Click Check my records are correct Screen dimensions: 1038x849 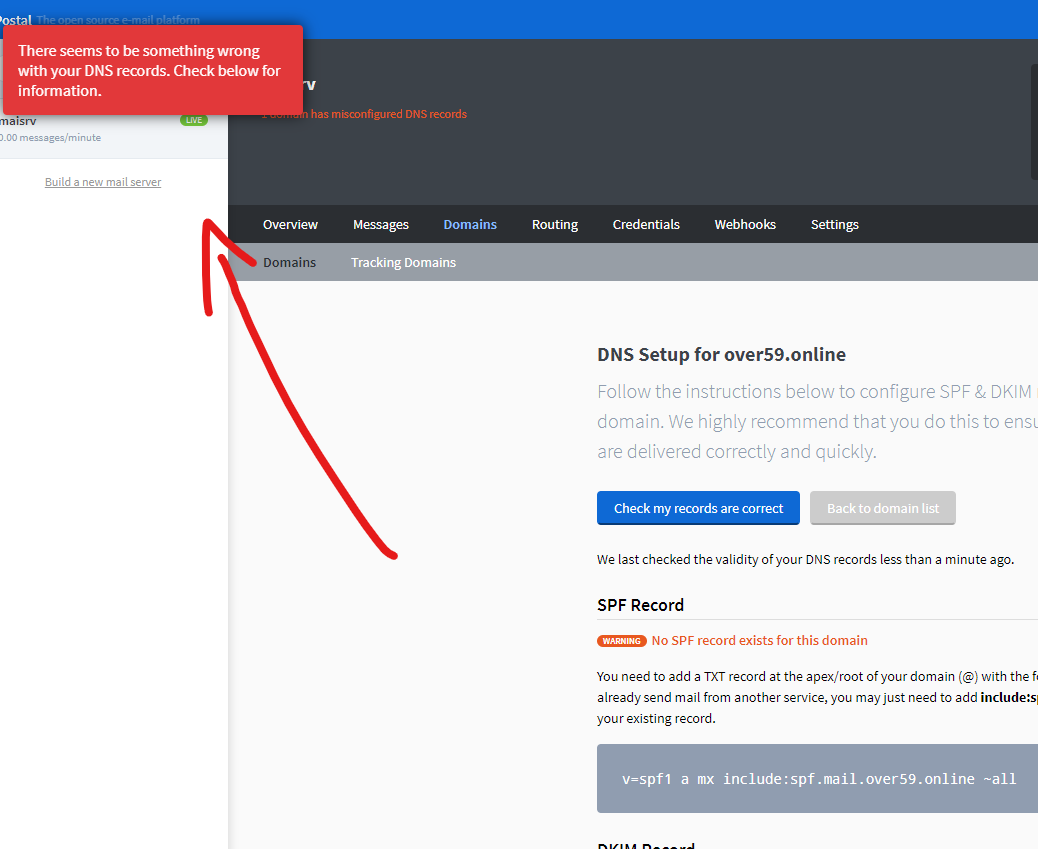(698, 508)
